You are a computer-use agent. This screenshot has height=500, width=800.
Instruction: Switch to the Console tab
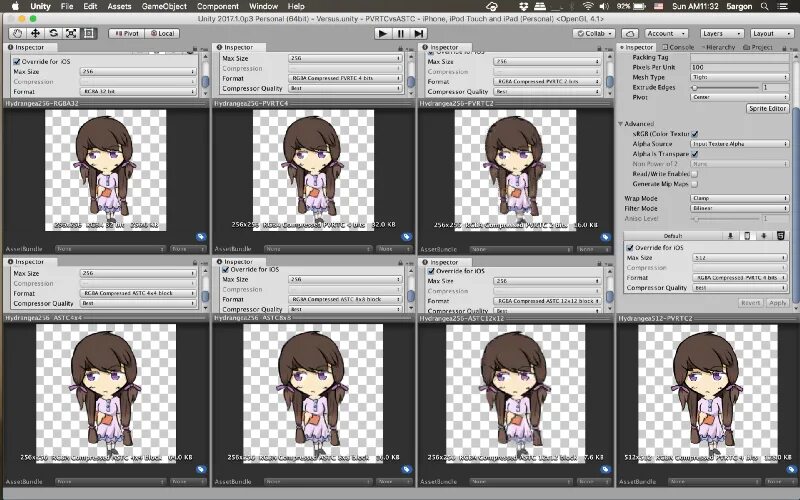pos(678,47)
